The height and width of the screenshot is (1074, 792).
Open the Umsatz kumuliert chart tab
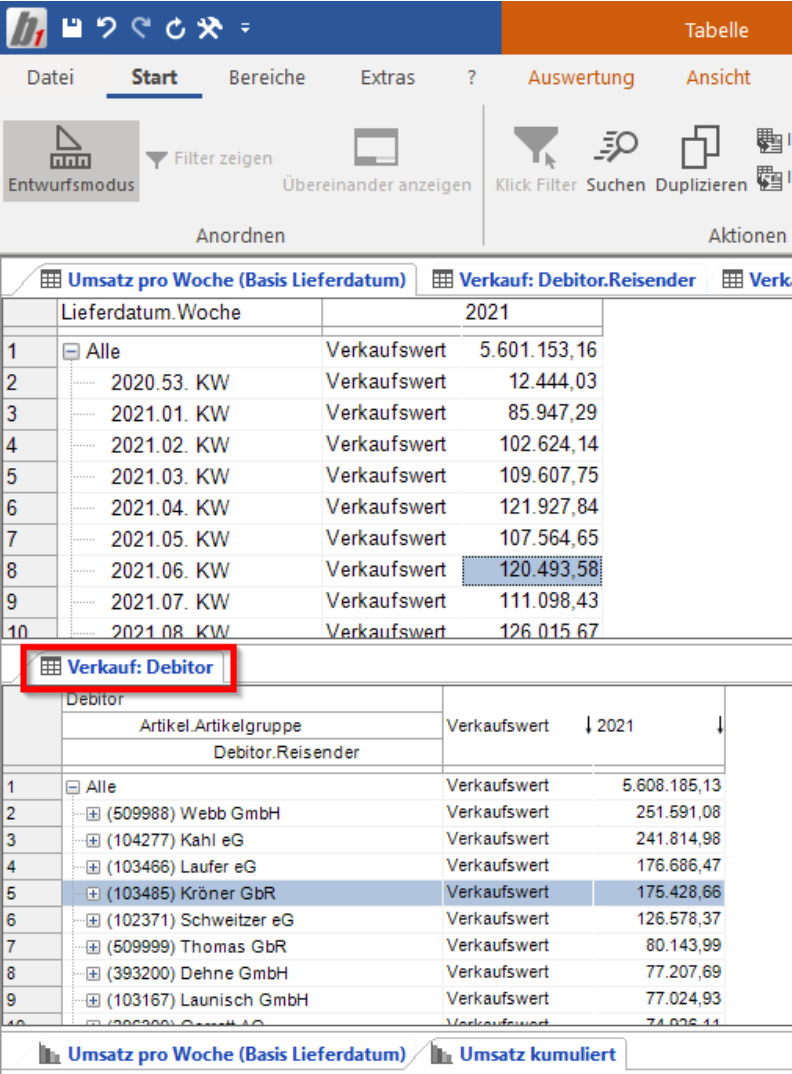click(524, 1054)
